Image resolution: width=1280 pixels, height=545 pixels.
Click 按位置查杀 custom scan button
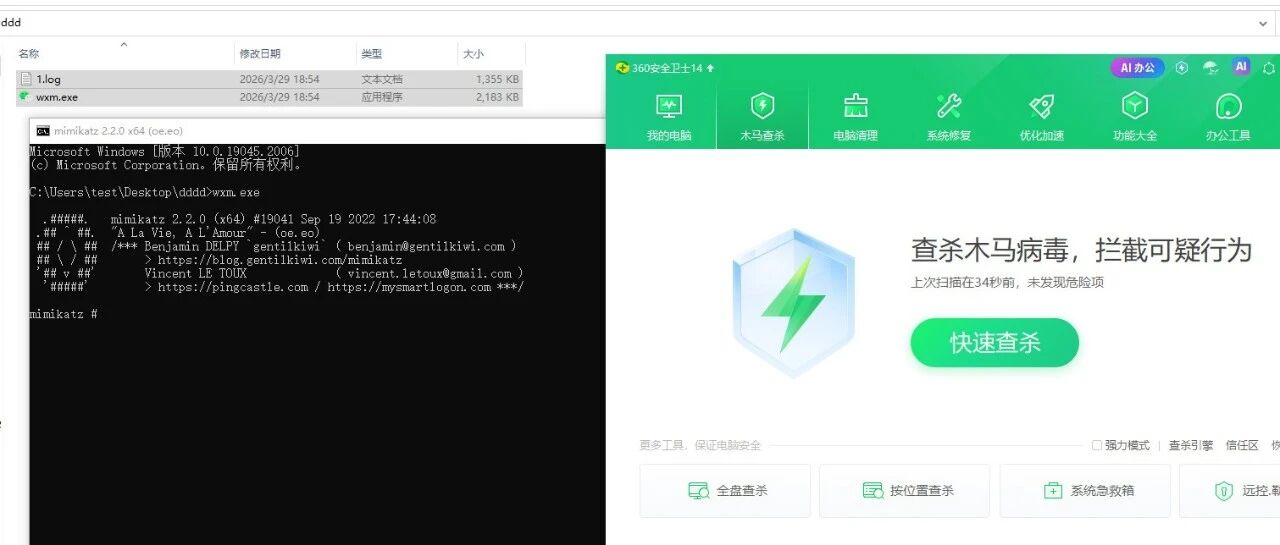coord(904,490)
